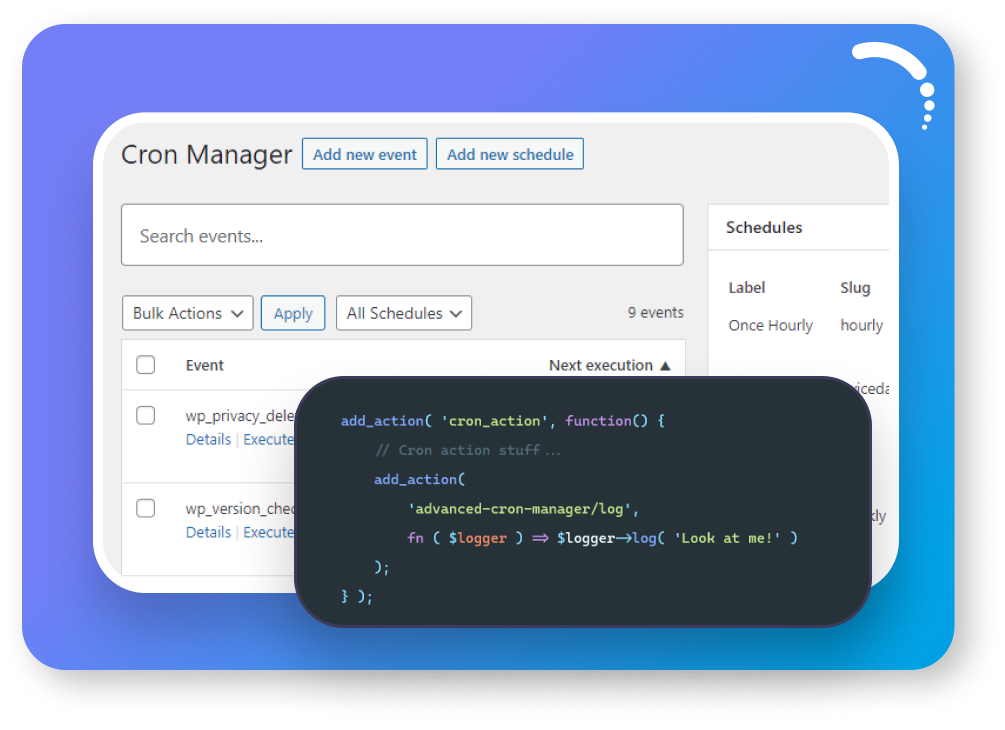The image size is (1005, 730).
Task: Check the wp_privacy_delete event checkbox
Action: tap(145, 415)
